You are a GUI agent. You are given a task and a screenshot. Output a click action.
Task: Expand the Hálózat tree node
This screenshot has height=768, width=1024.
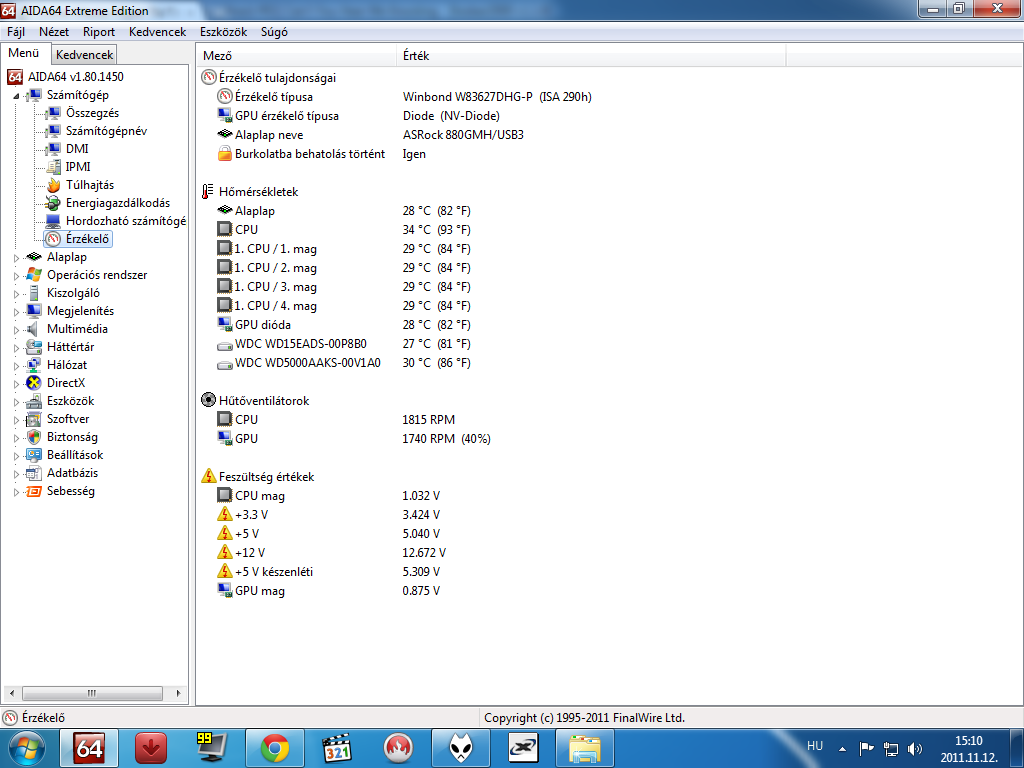[16, 366]
